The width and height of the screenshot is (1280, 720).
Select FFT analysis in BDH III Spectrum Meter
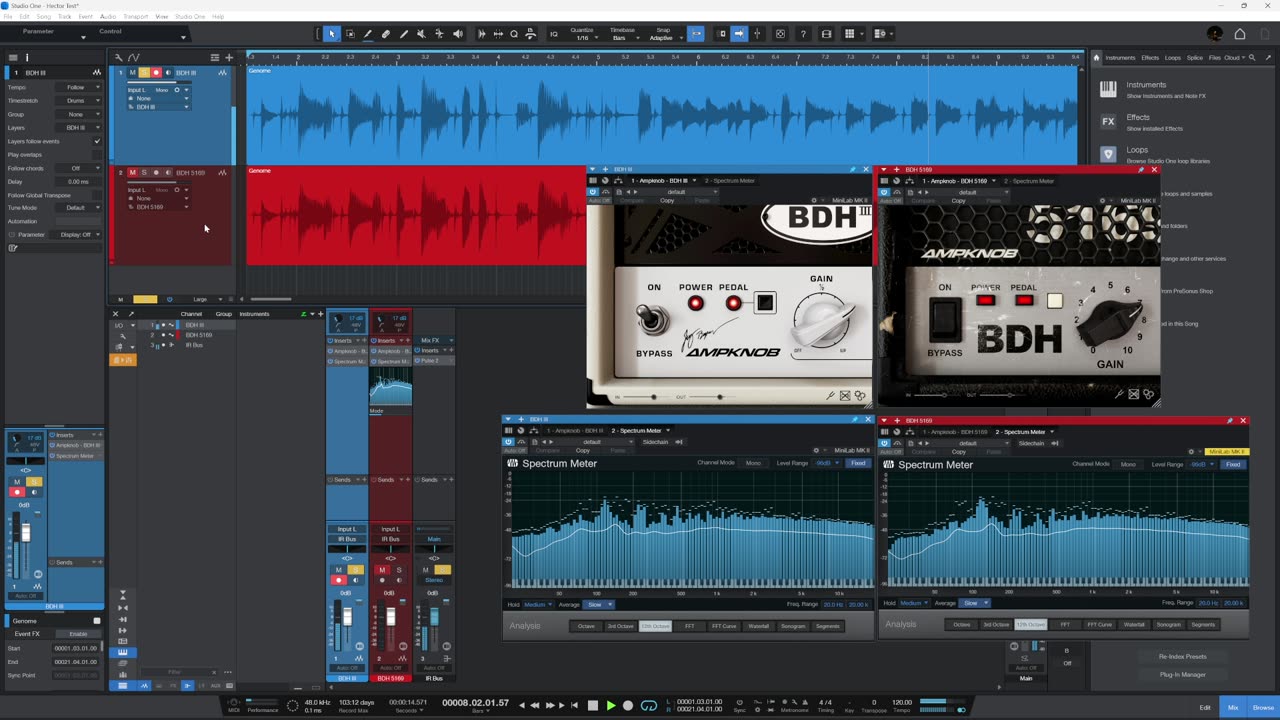[689, 626]
